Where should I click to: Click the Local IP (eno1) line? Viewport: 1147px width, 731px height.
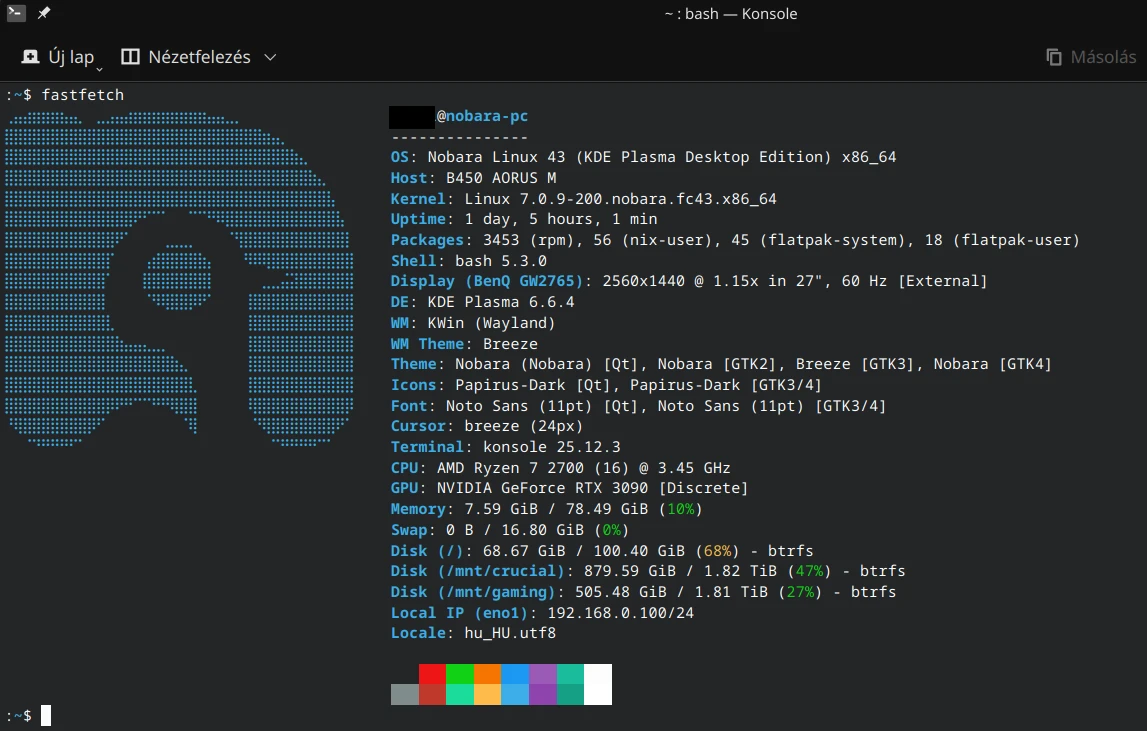[542, 612]
